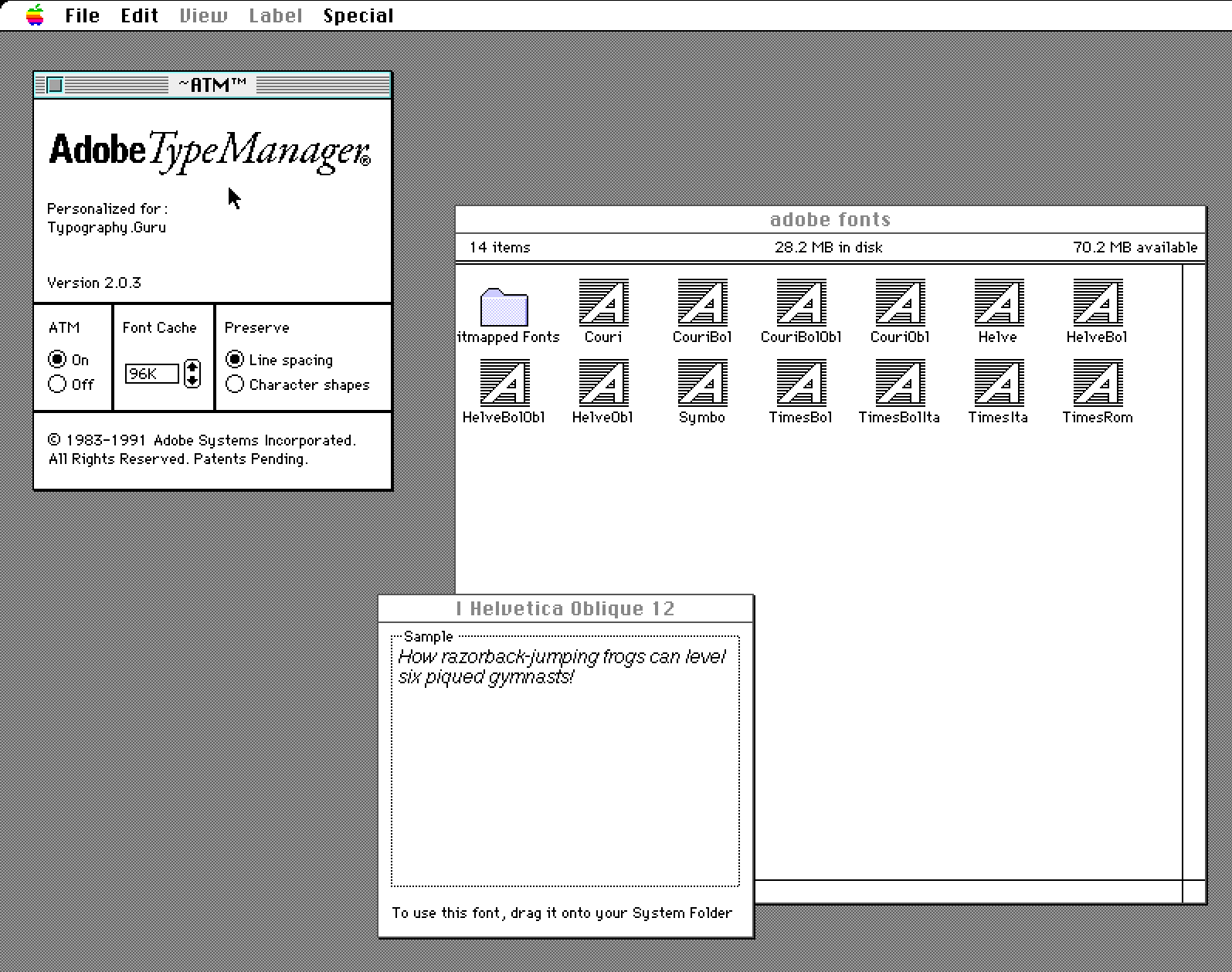Click the 'Typography.Guru' name text

coord(106,228)
